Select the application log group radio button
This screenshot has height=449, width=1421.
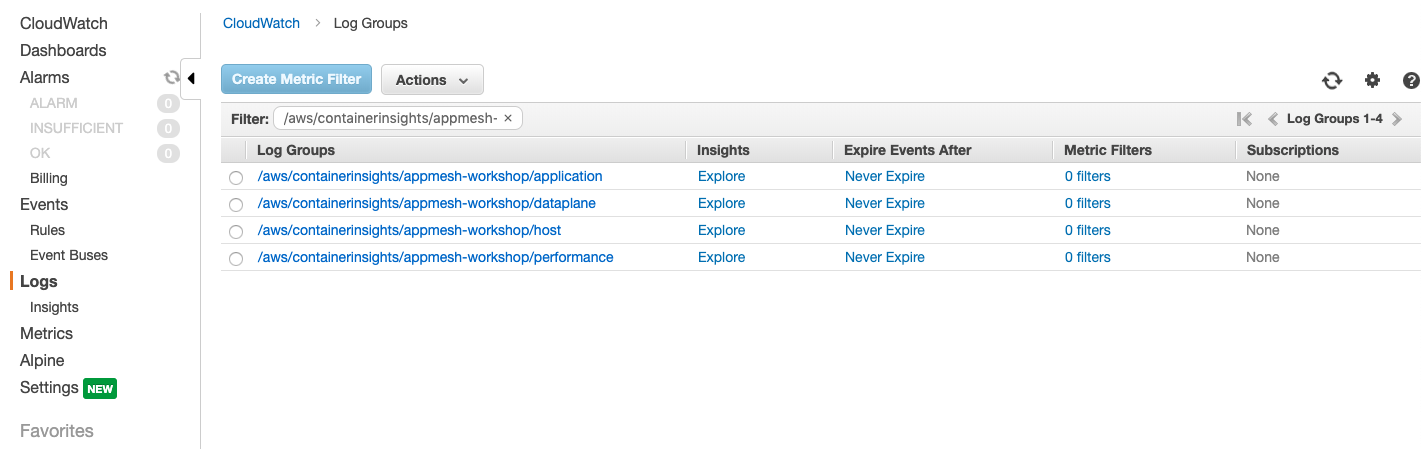pyautogui.click(x=236, y=178)
